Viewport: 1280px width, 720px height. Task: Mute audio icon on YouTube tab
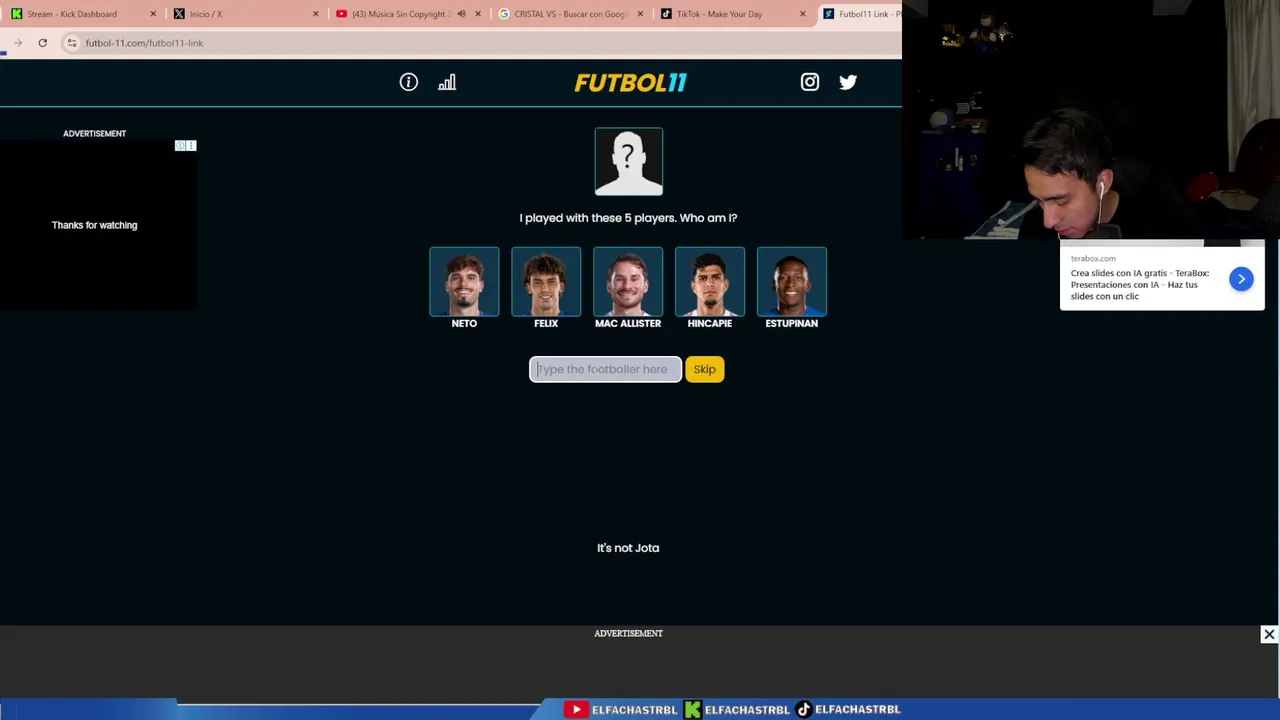click(461, 14)
